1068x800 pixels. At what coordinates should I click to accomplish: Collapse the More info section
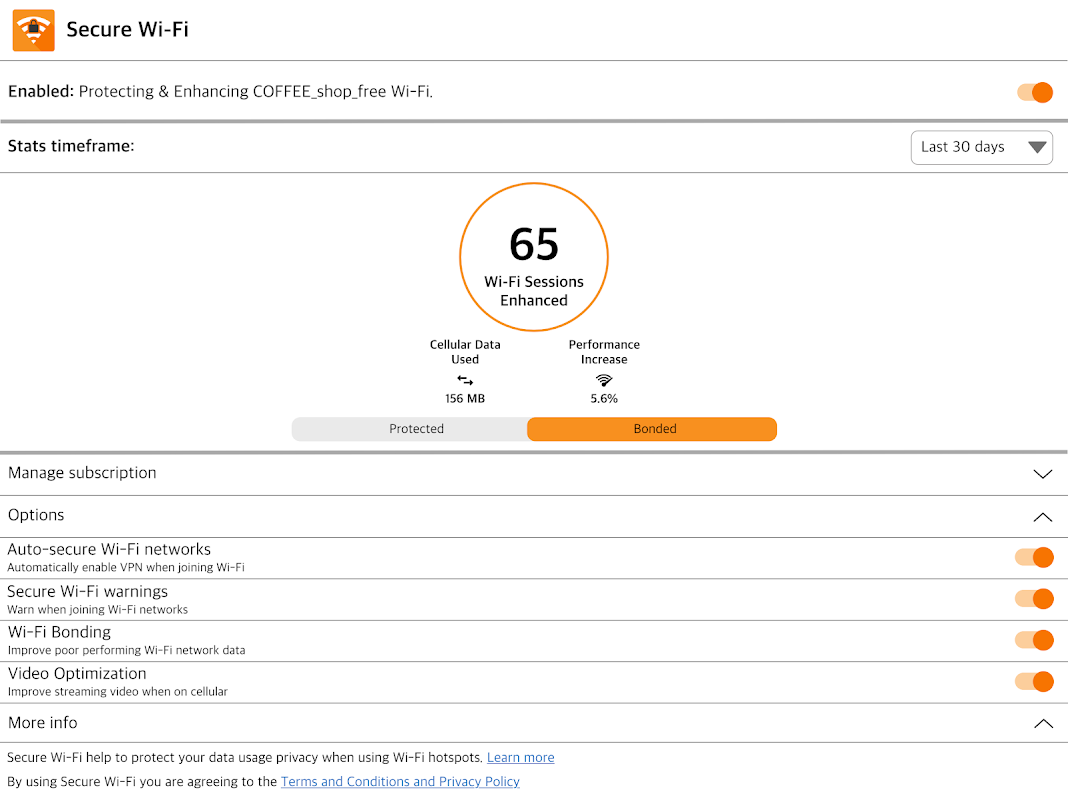[x=1042, y=723]
